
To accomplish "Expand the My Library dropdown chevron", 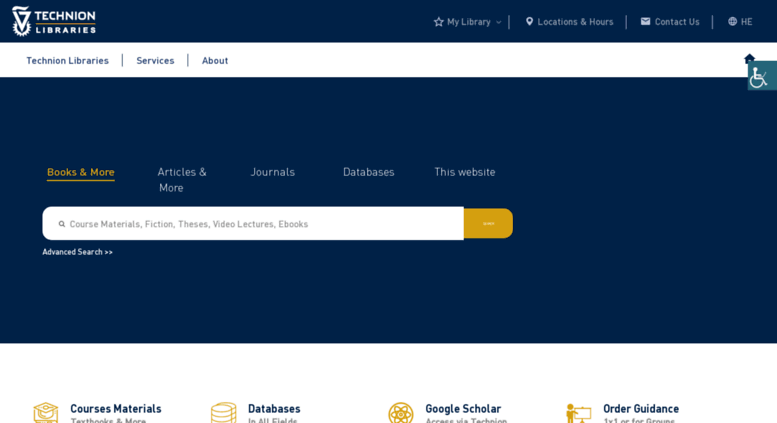I will [x=499, y=22].
